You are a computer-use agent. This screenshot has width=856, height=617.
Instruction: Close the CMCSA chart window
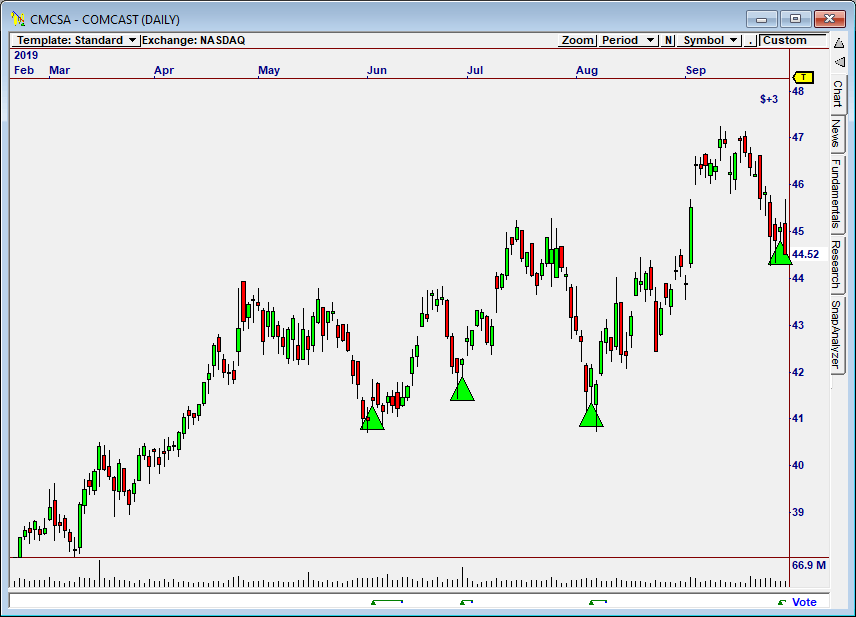(829, 19)
